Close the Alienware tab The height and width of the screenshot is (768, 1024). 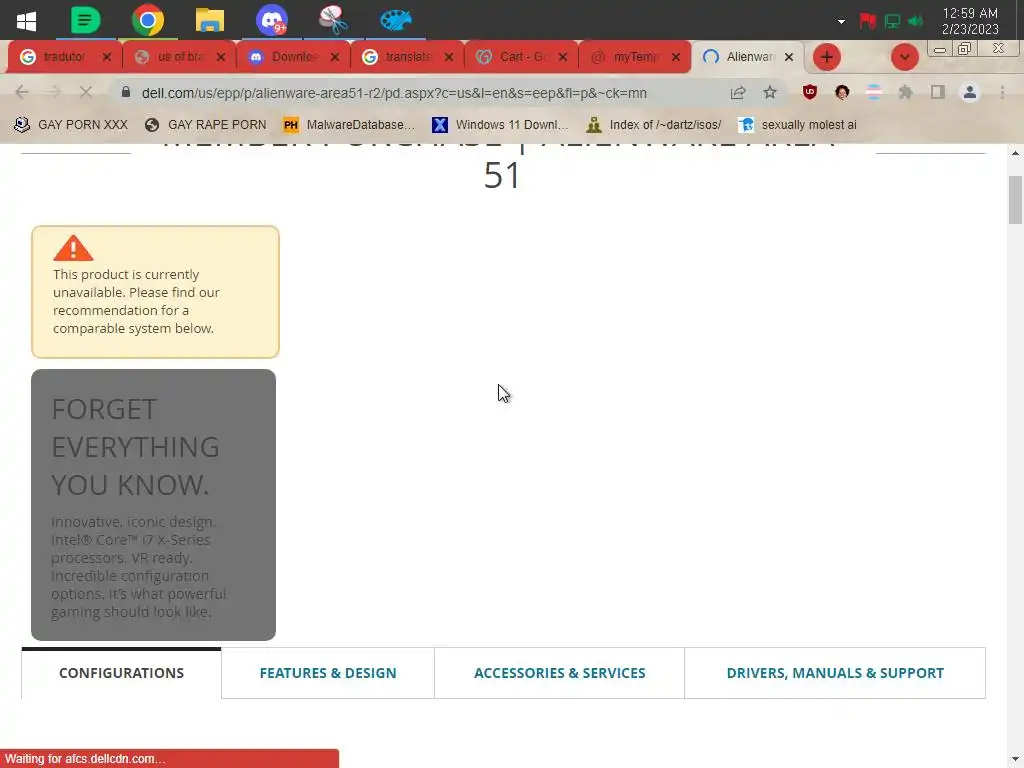click(789, 57)
